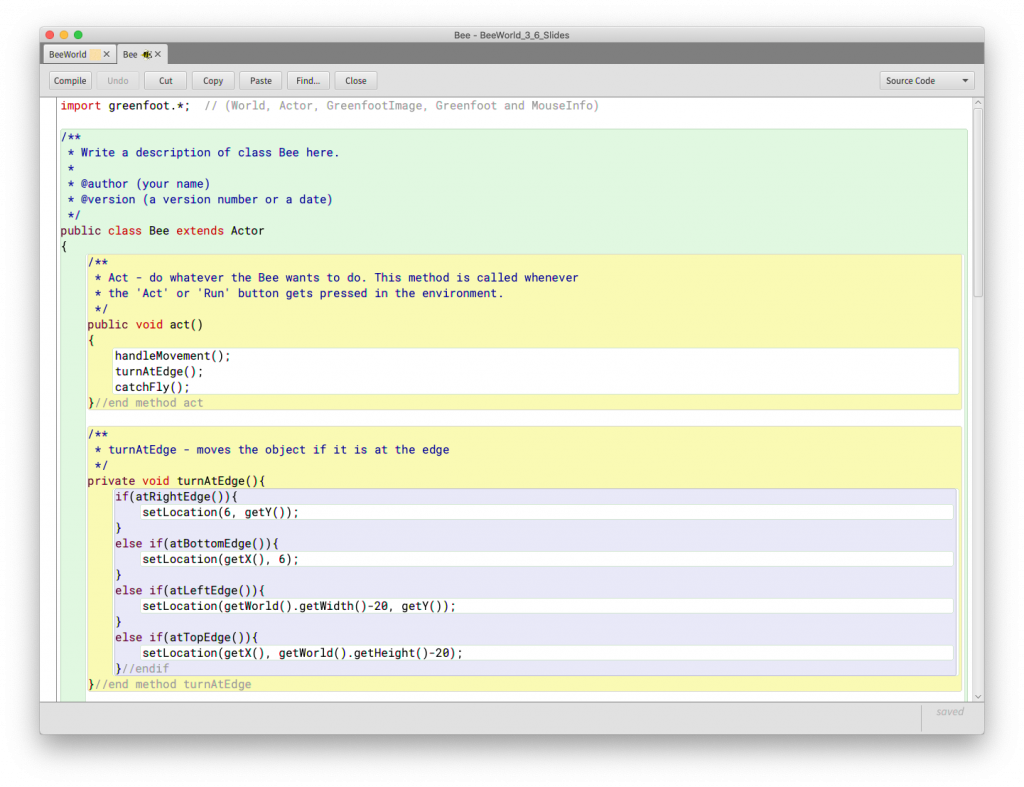The height and width of the screenshot is (787, 1024).
Task: Click the bee icon on the Bee tab
Action: [146, 54]
